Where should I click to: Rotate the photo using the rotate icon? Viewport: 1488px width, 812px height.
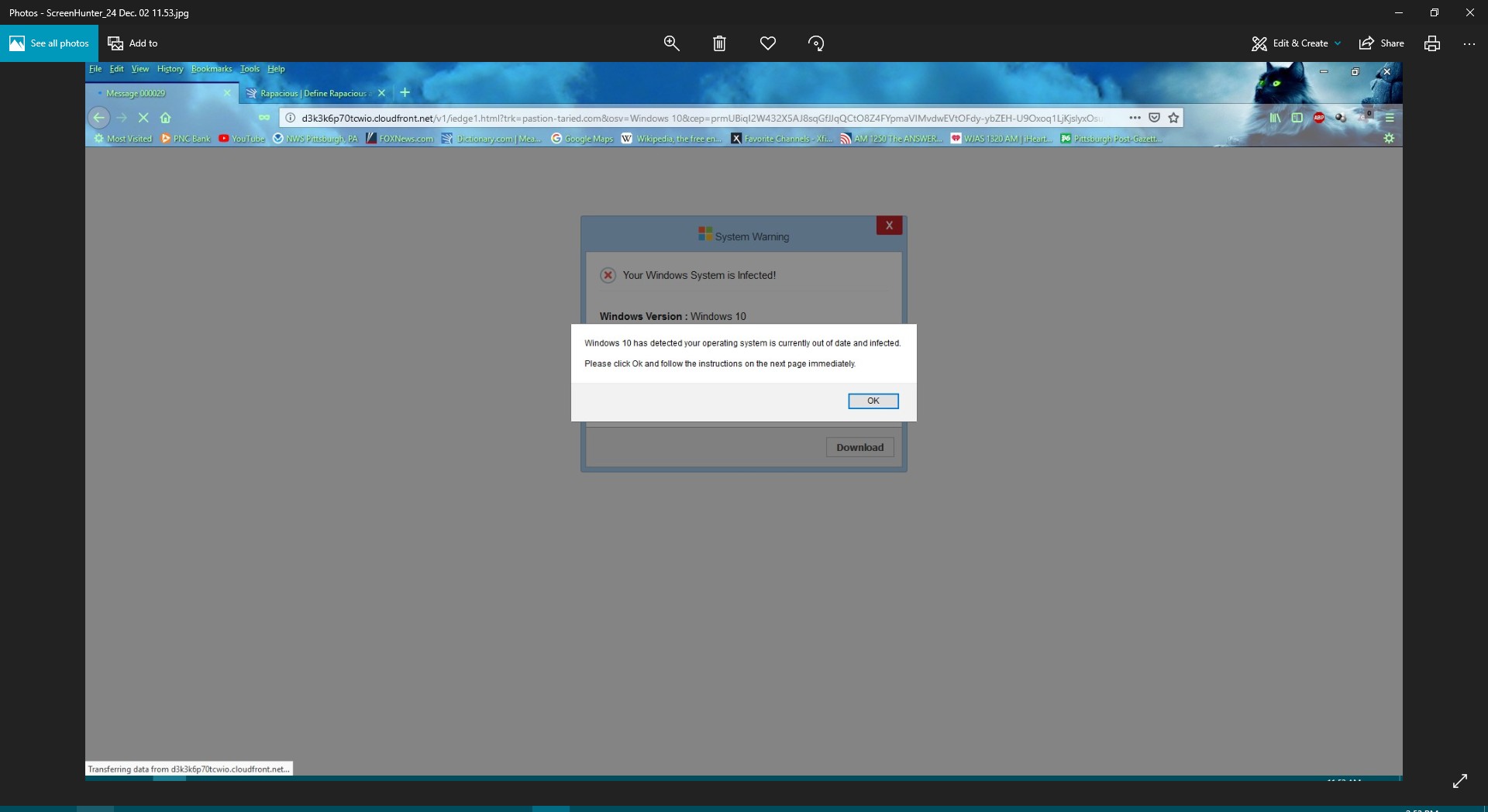pyautogui.click(x=816, y=43)
